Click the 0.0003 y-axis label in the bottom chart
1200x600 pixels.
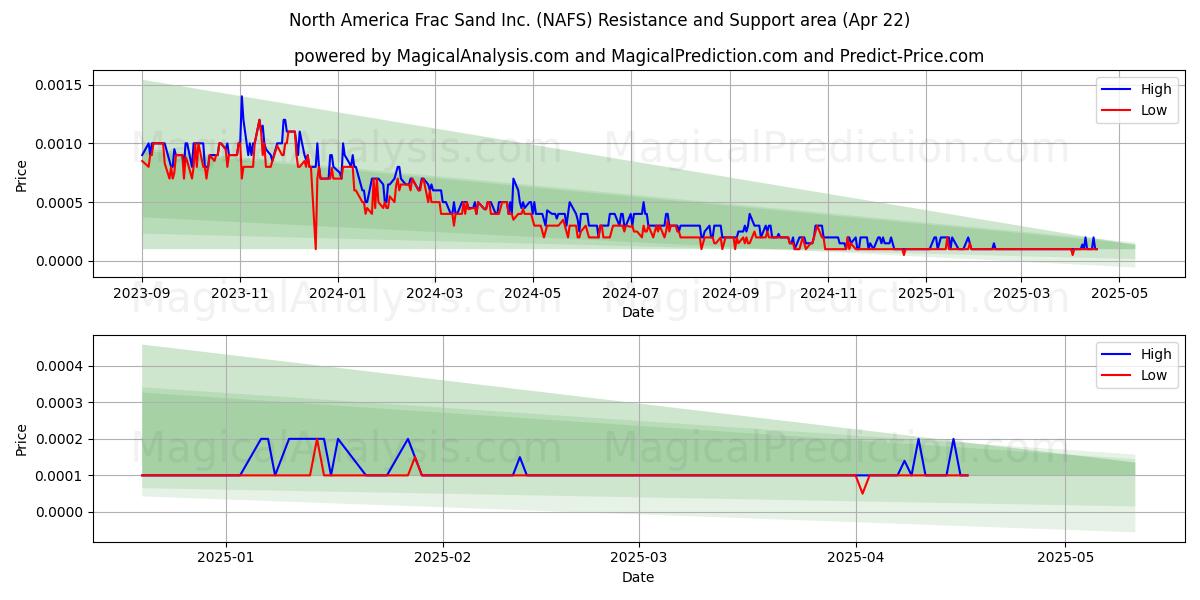click(x=60, y=403)
